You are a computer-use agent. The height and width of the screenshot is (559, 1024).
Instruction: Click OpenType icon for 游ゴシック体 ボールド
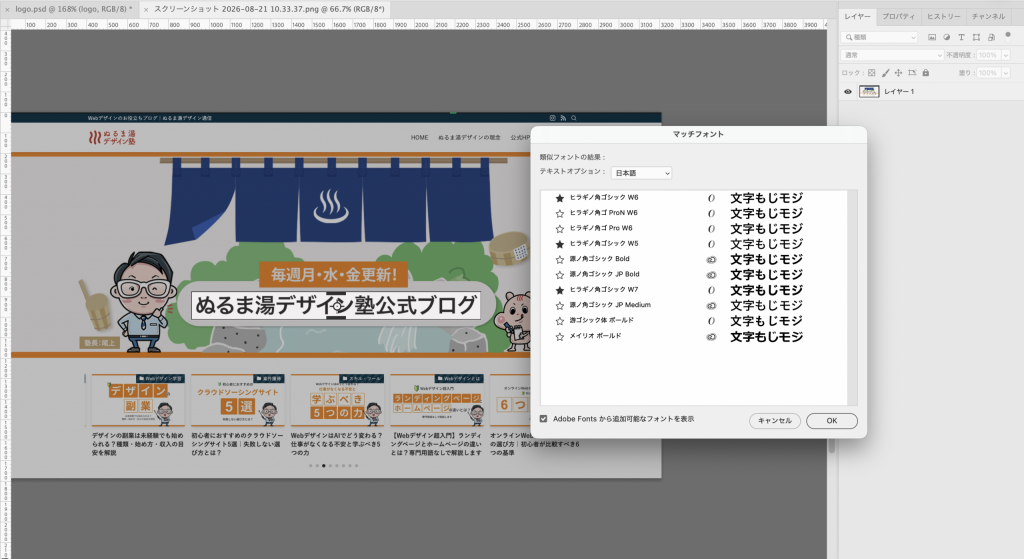click(711, 321)
